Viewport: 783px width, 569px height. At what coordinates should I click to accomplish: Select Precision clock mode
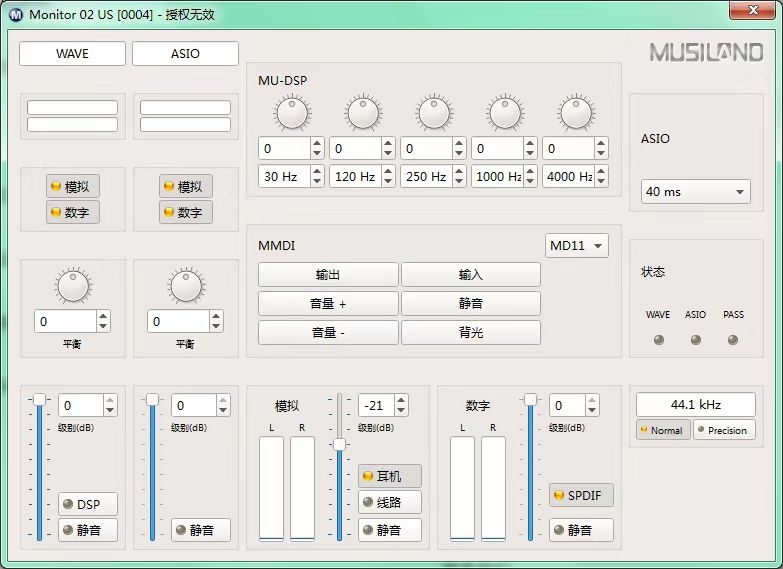(726, 430)
